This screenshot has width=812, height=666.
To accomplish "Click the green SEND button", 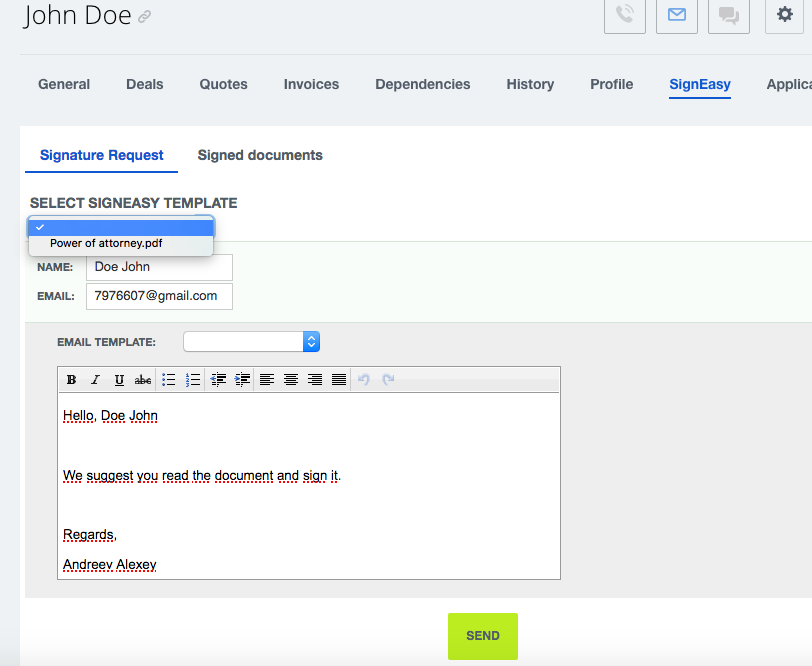I will 483,636.
